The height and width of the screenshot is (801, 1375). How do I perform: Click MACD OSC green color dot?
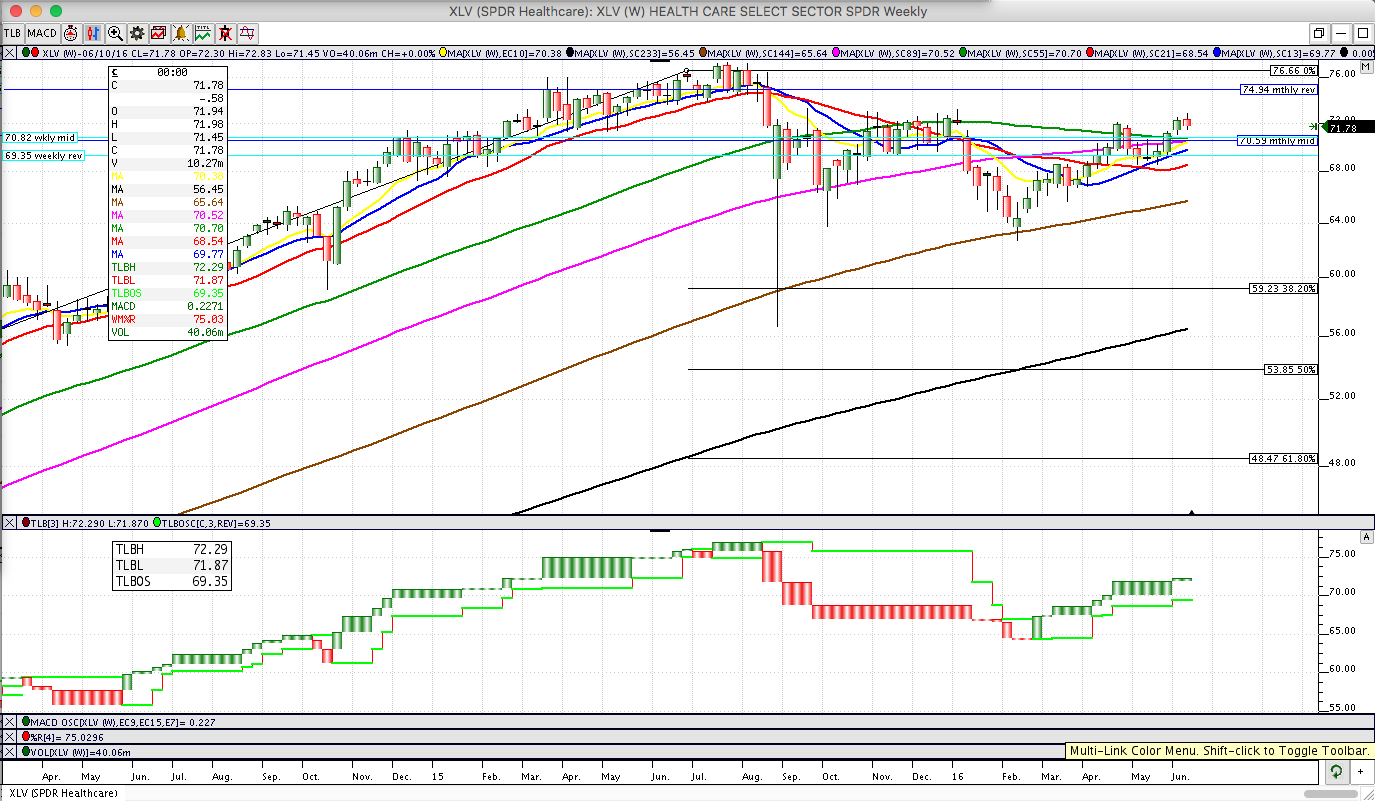point(26,721)
